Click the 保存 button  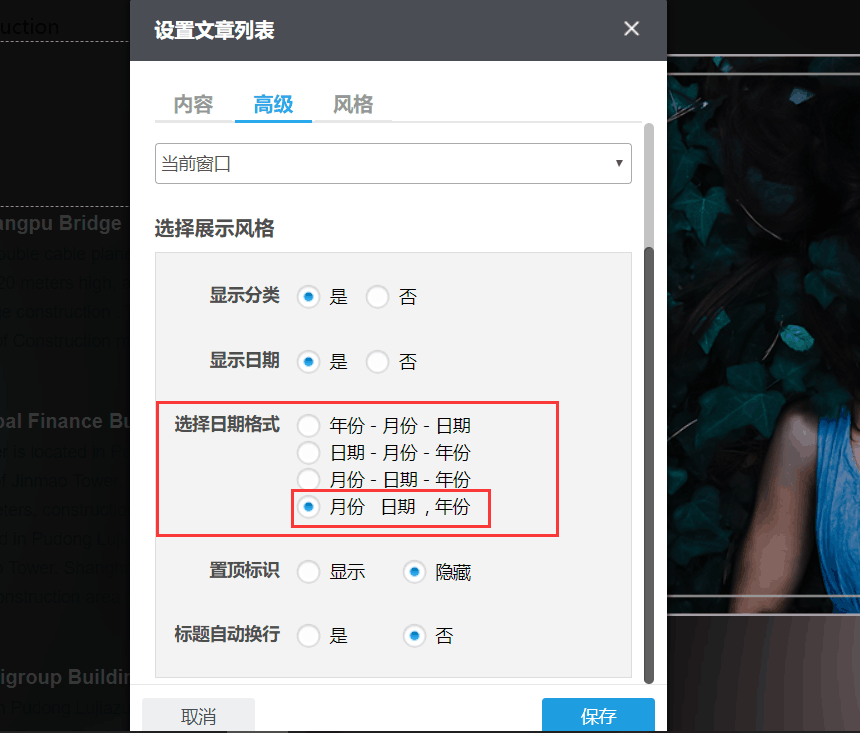(598, 716)
